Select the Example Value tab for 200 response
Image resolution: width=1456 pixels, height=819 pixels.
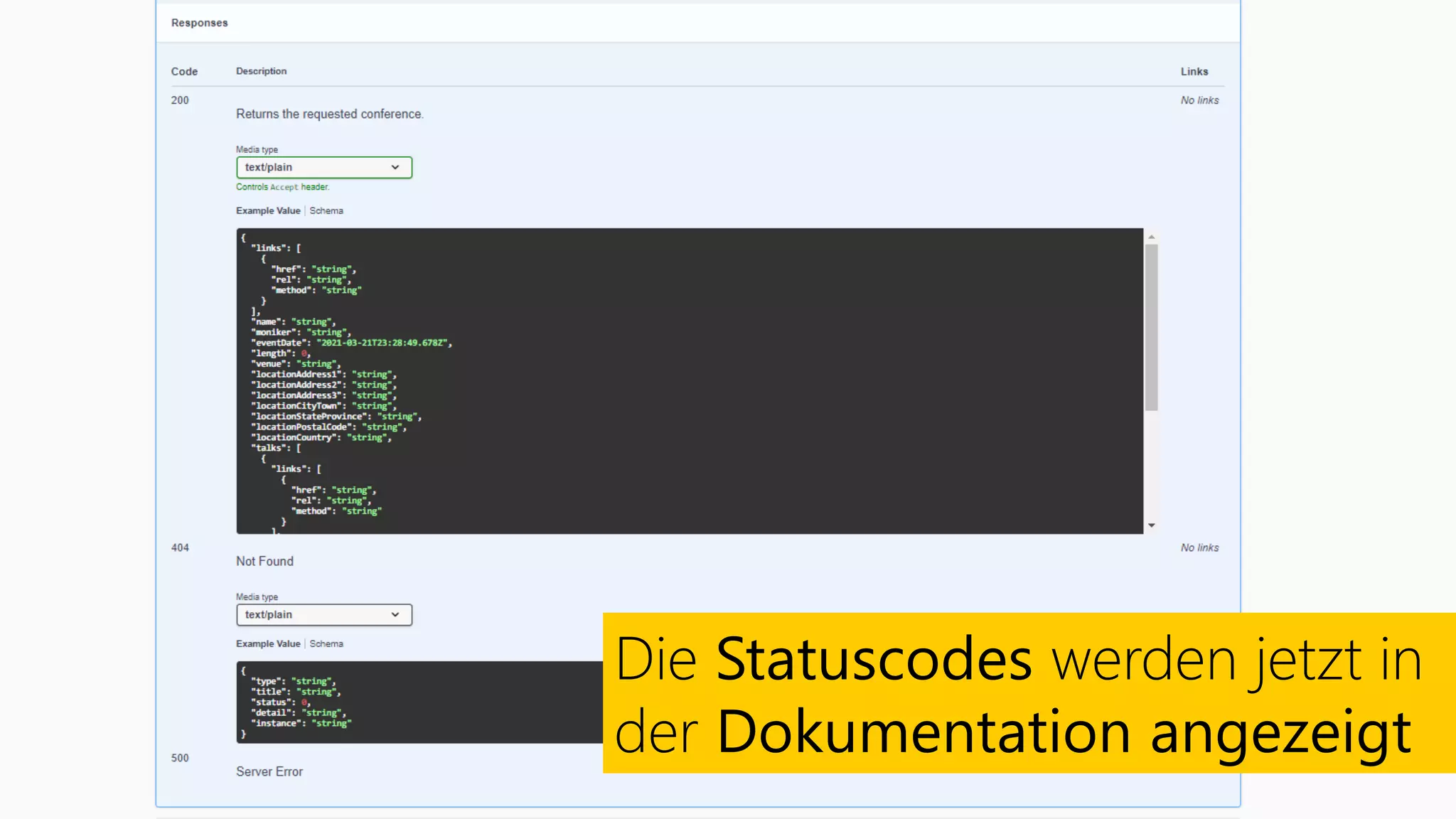tap(268, 210)
